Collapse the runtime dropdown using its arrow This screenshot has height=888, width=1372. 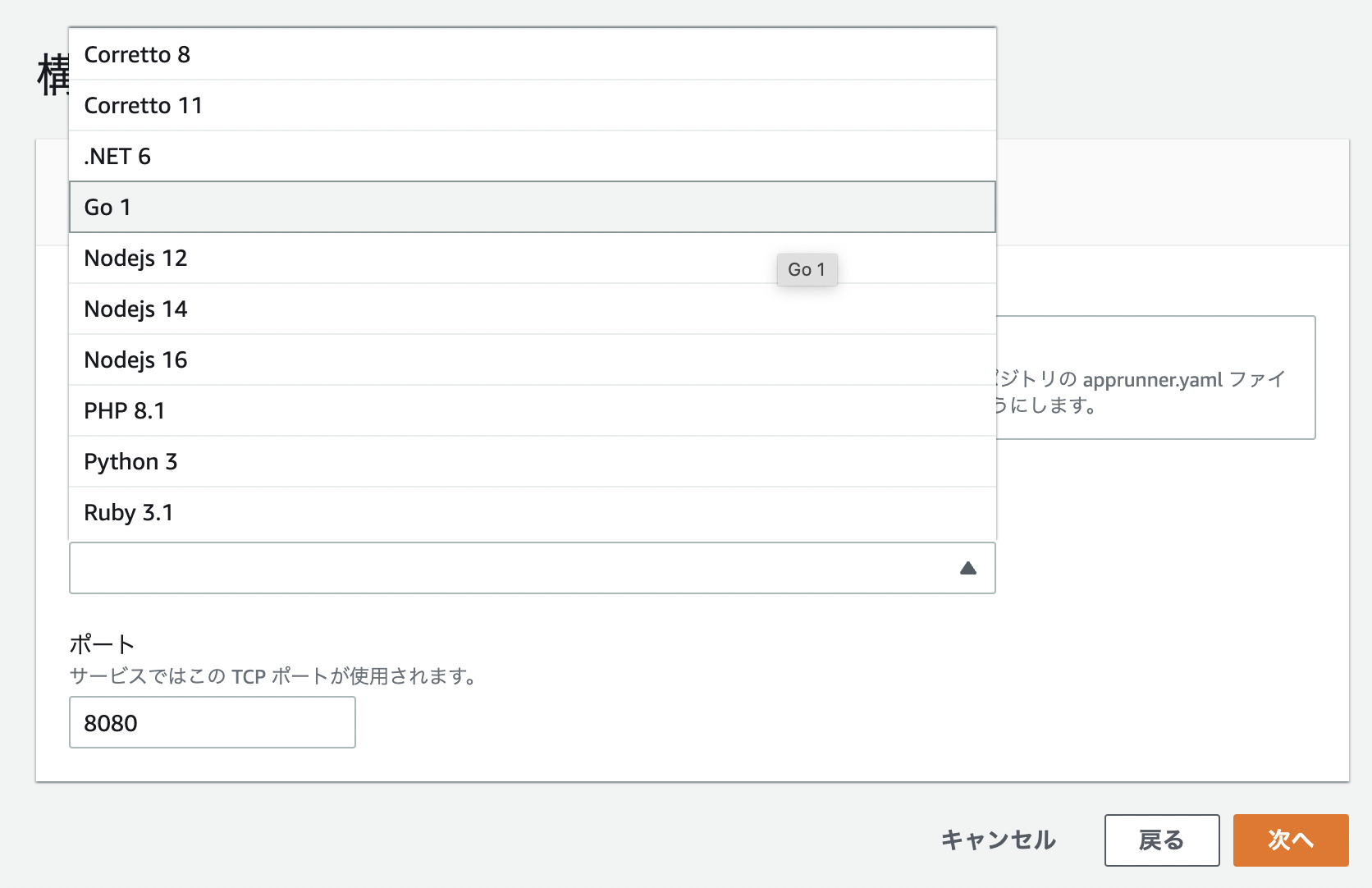pyautogui.click(x=968, y=568)
